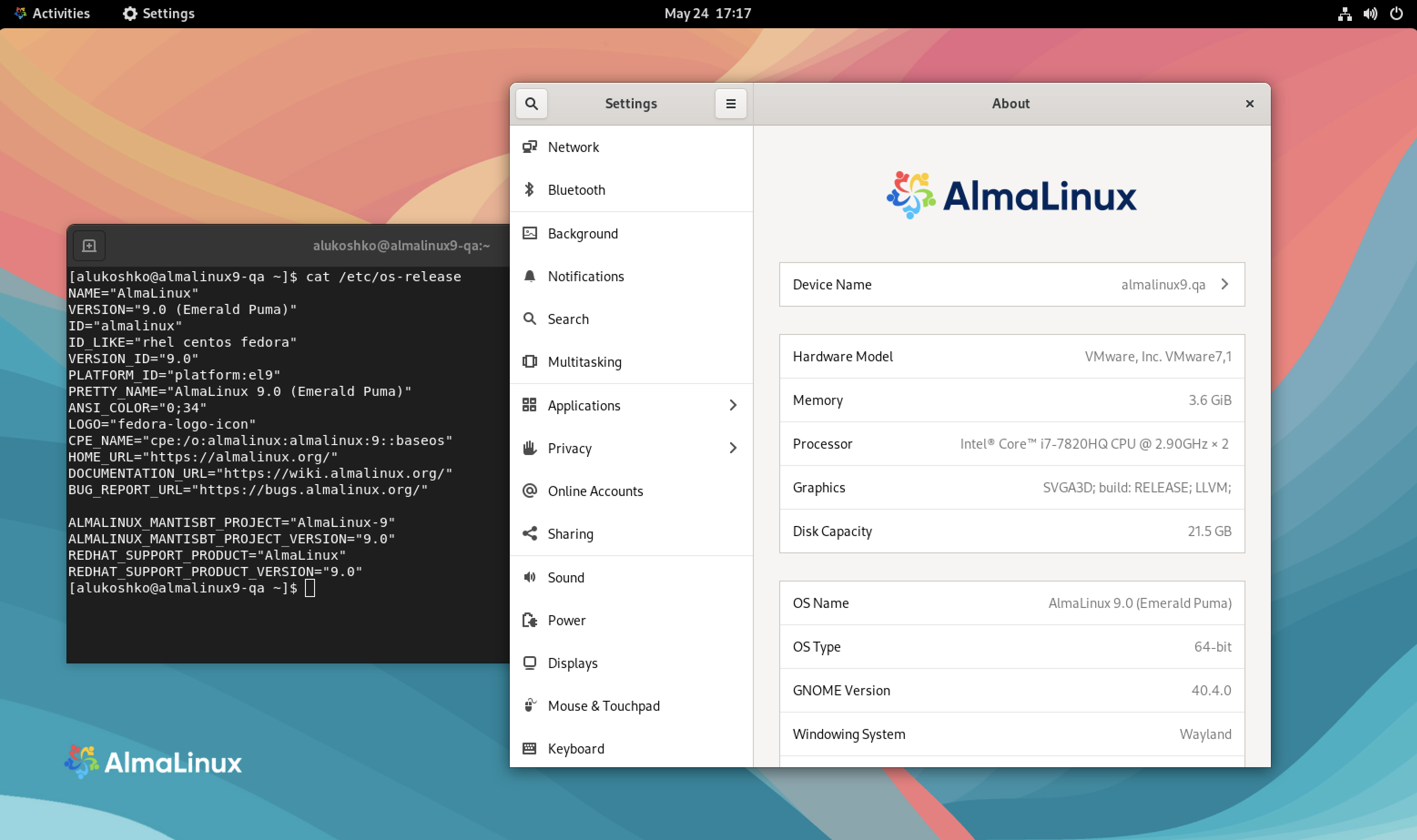Expand the Applications submenu arrow
Viewport: 1417px width, 840px height.
pos(733,405)
